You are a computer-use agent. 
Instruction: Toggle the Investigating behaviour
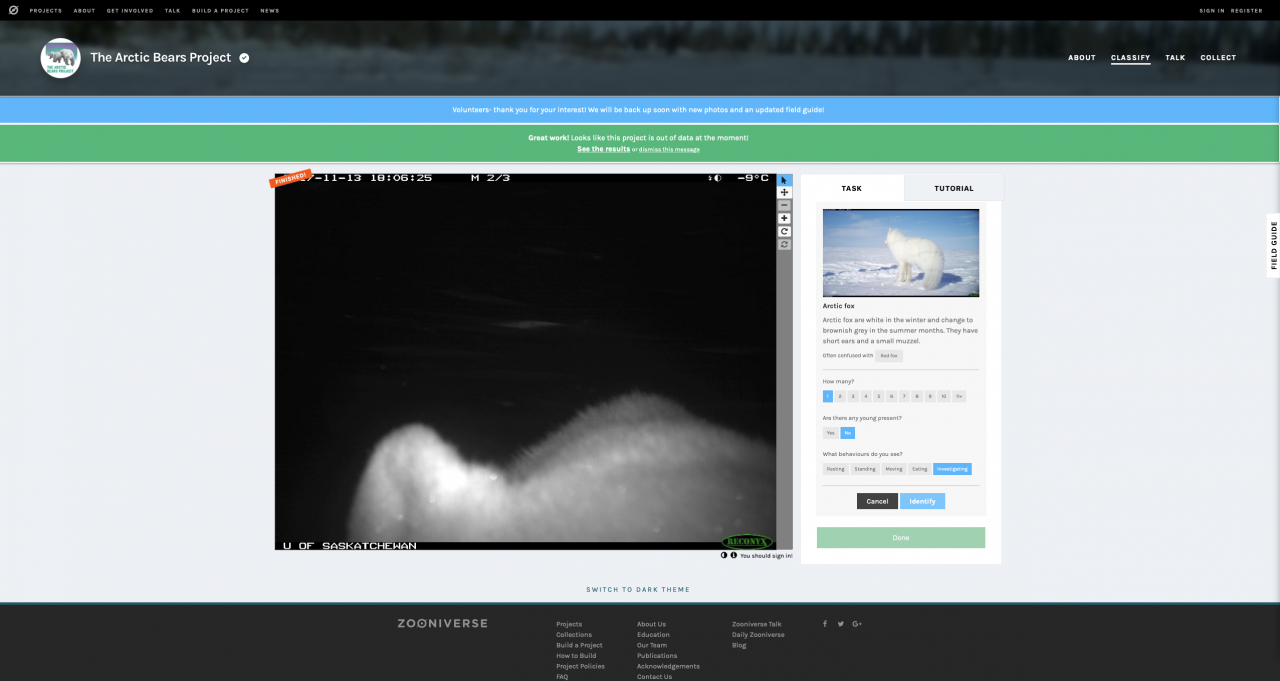tap(953, 469)
